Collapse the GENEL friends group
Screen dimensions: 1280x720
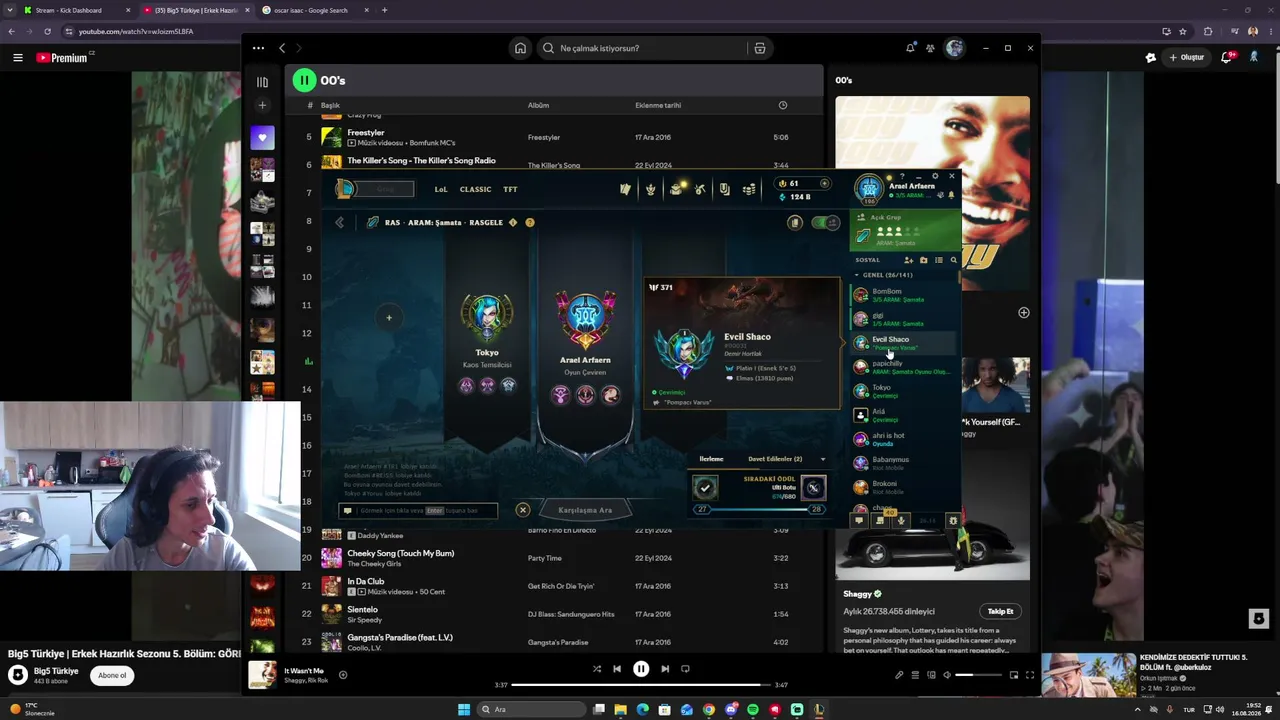pyautogui.click(x=857, y=275)
